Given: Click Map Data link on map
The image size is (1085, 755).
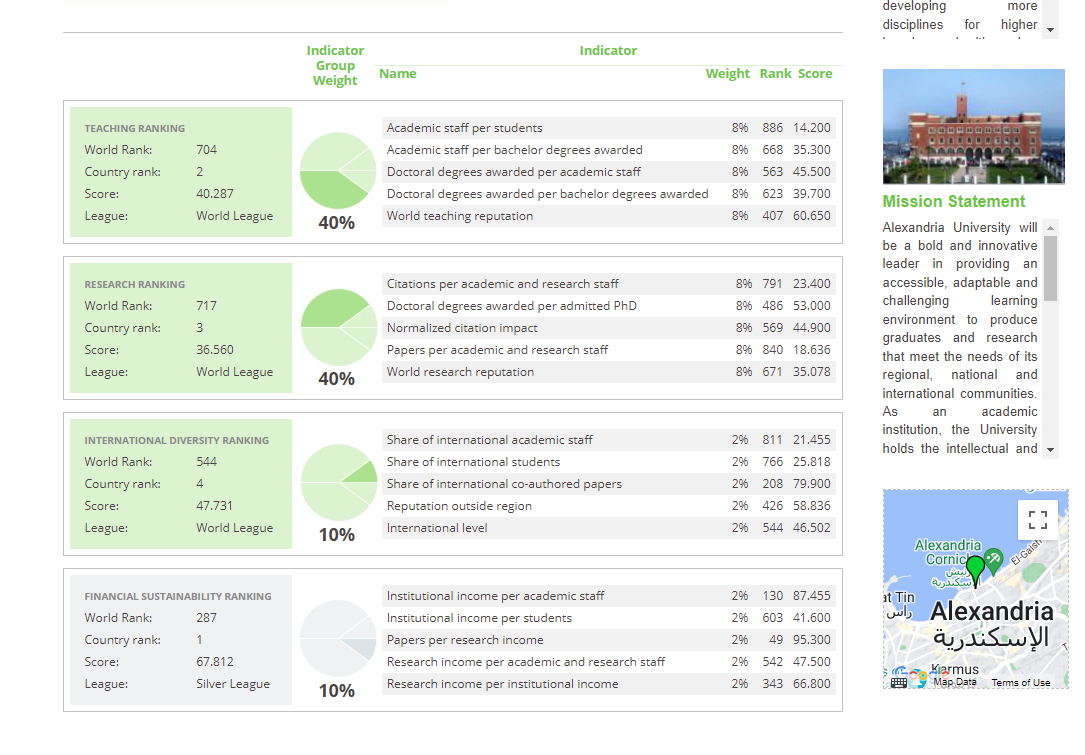Looking at the screenshot, I should [x=954, y=682].
